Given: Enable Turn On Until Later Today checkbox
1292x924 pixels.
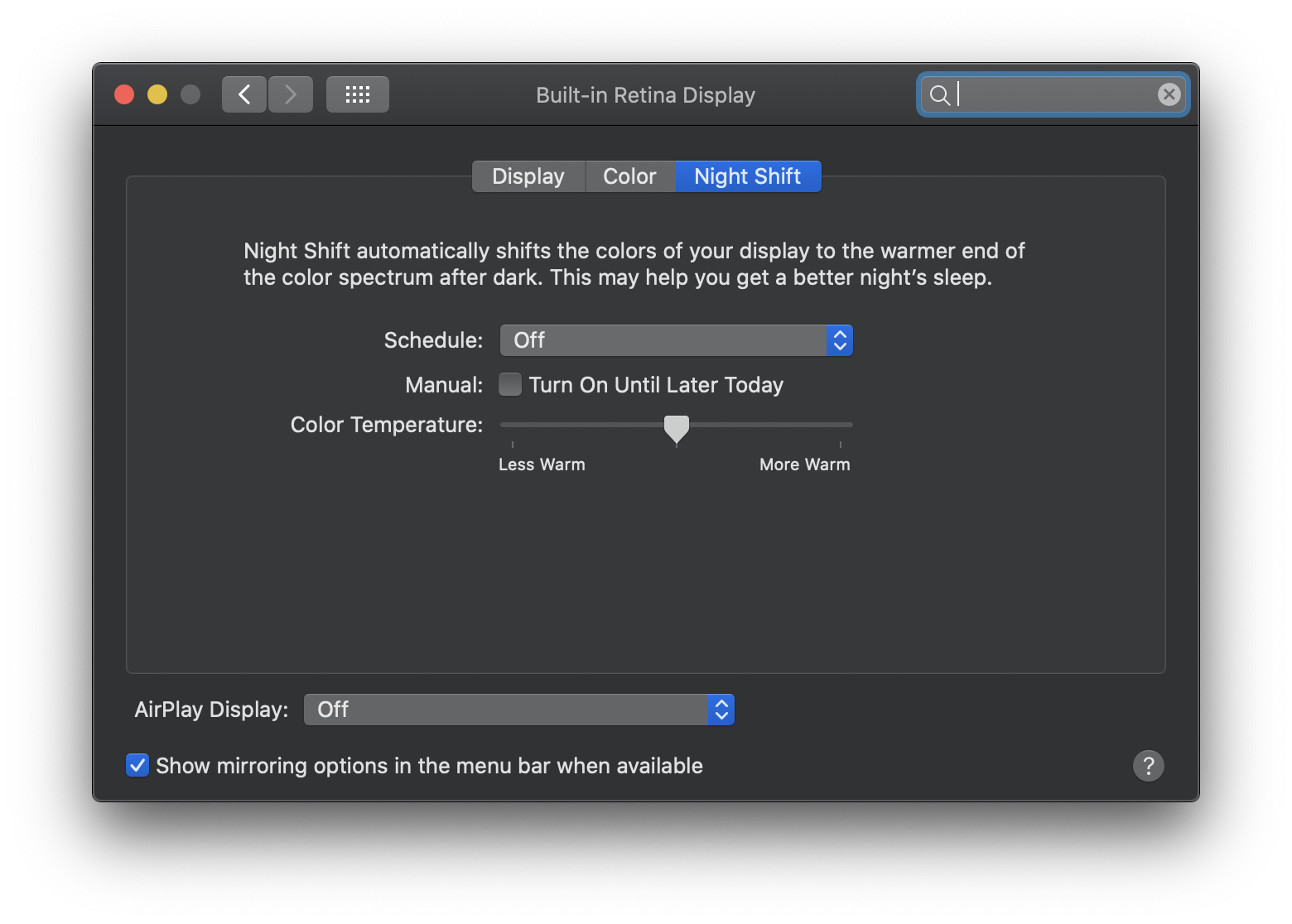Looking at the screenshot, I should click(x=510, y=384).
